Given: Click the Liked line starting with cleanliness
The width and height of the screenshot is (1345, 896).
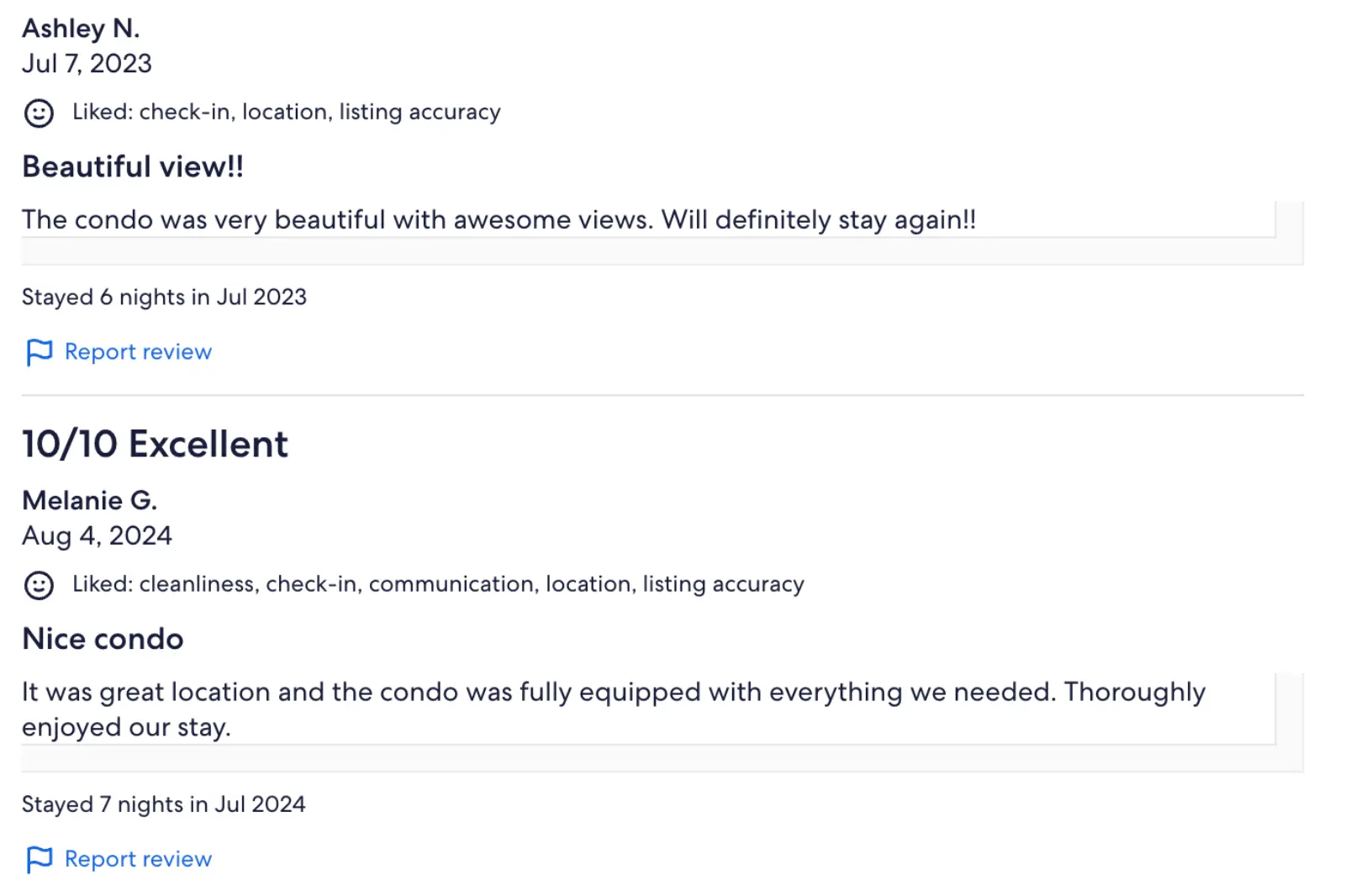Looking at the screenshot, I should pyautogui.click(x=437, y=585).
